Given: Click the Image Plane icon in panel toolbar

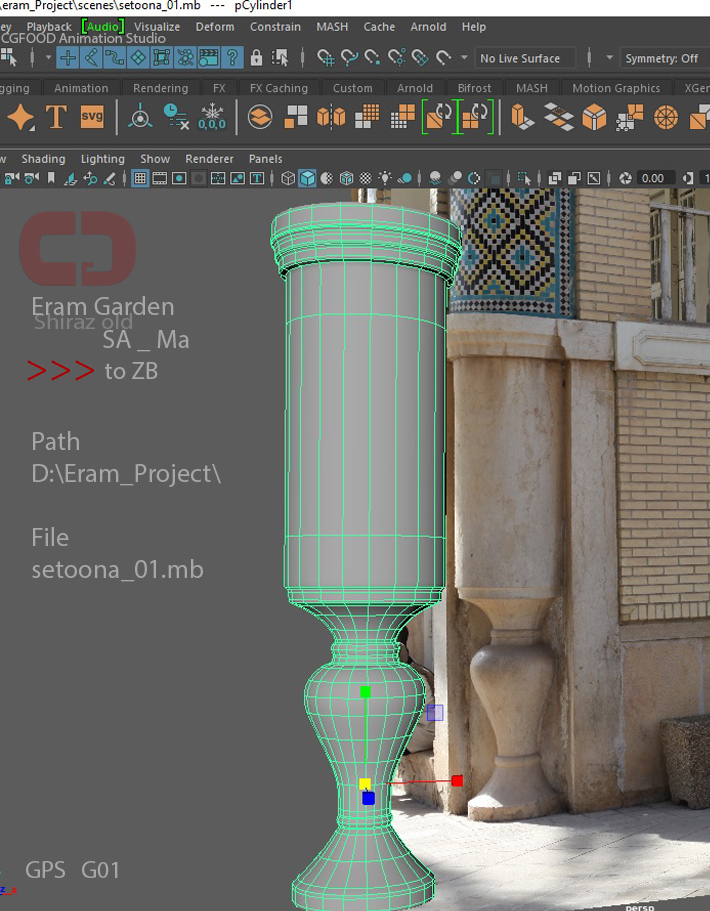Looking at the screenshot, I should point(71,178).
